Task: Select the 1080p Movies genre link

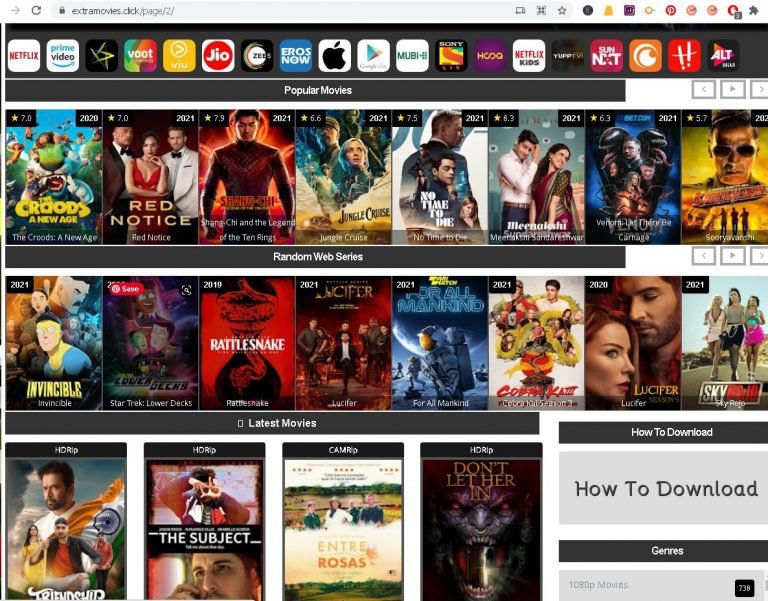Action: [x=598, y=584]
